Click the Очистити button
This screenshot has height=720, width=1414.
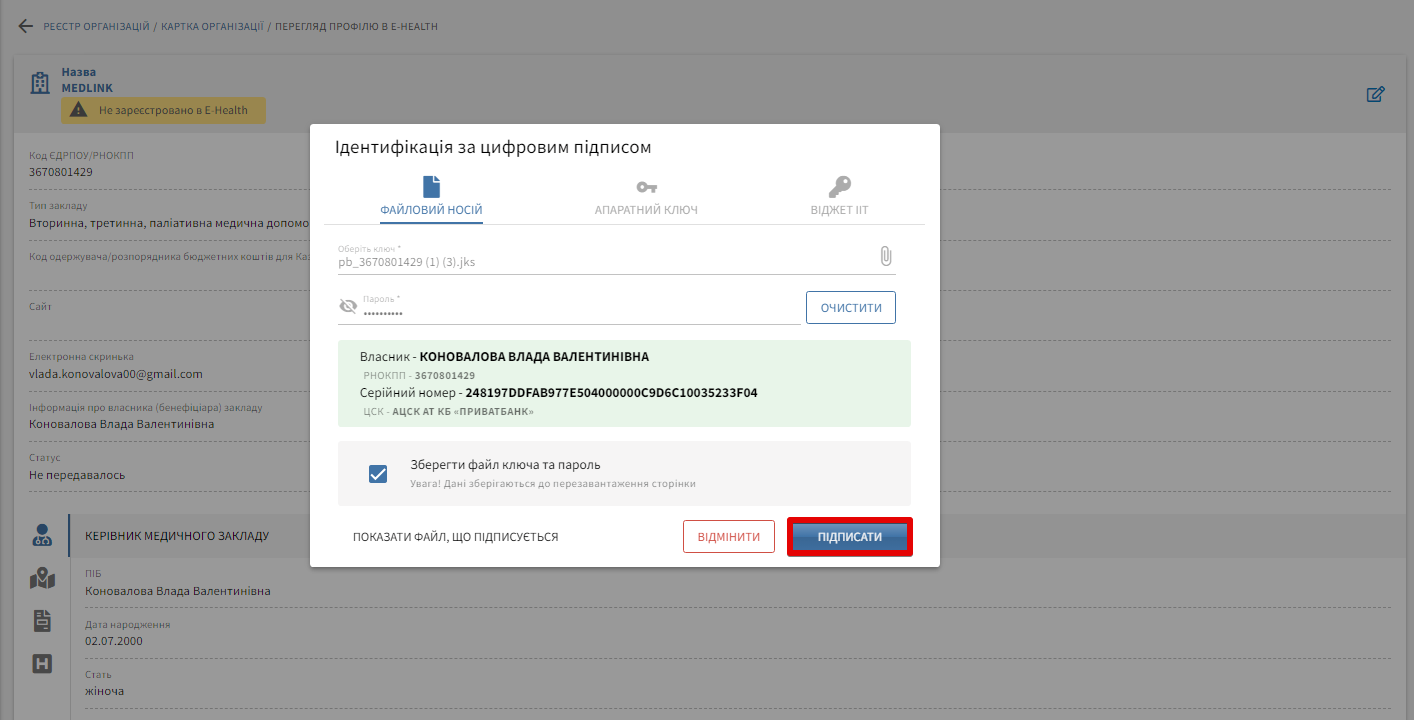coord(850,308)
